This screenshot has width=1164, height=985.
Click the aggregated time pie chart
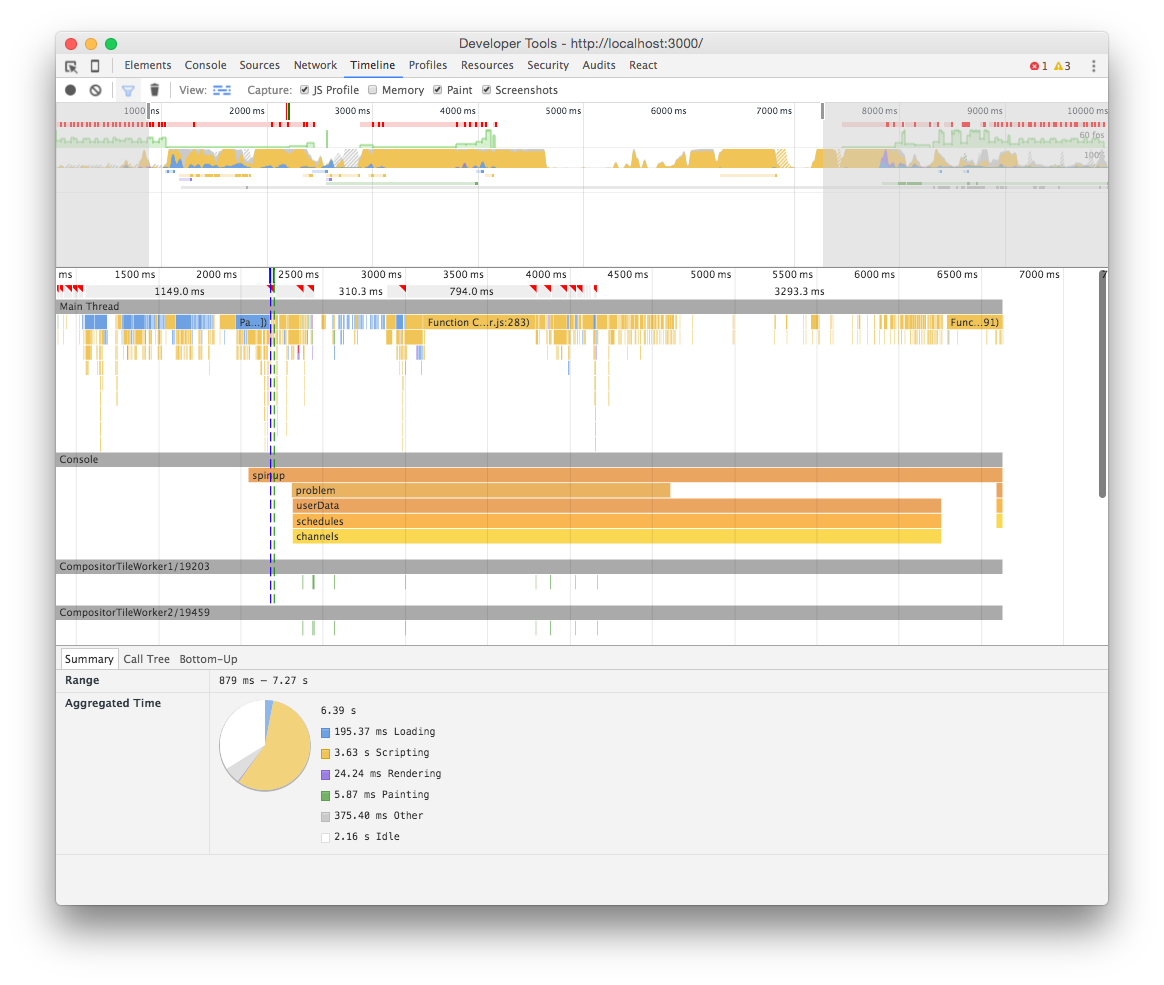click(265, 745)
